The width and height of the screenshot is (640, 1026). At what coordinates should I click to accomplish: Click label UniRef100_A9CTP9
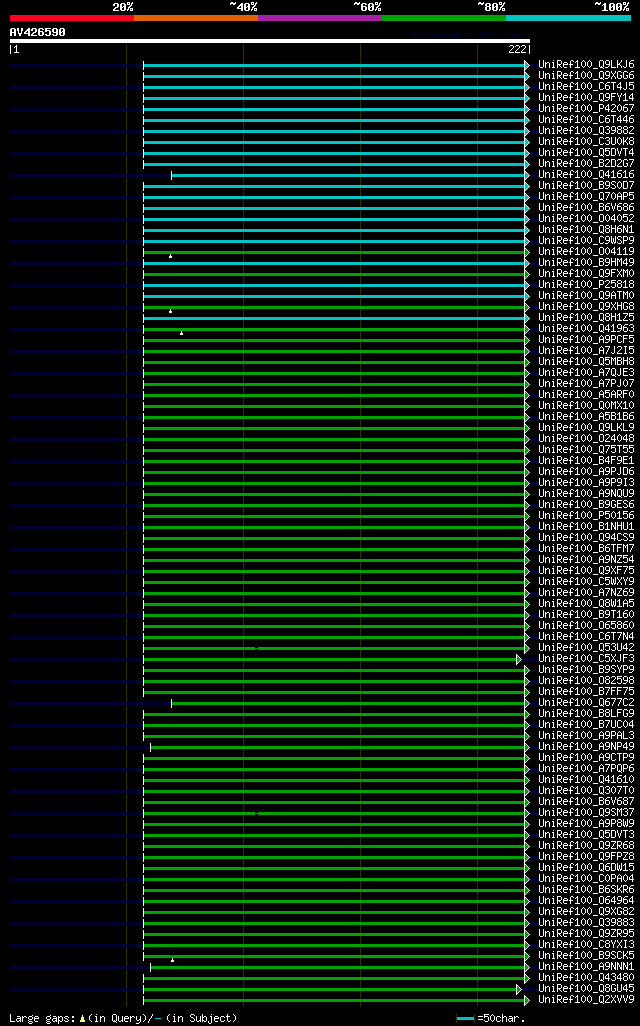pyautogui.click(x=586, y=758)
